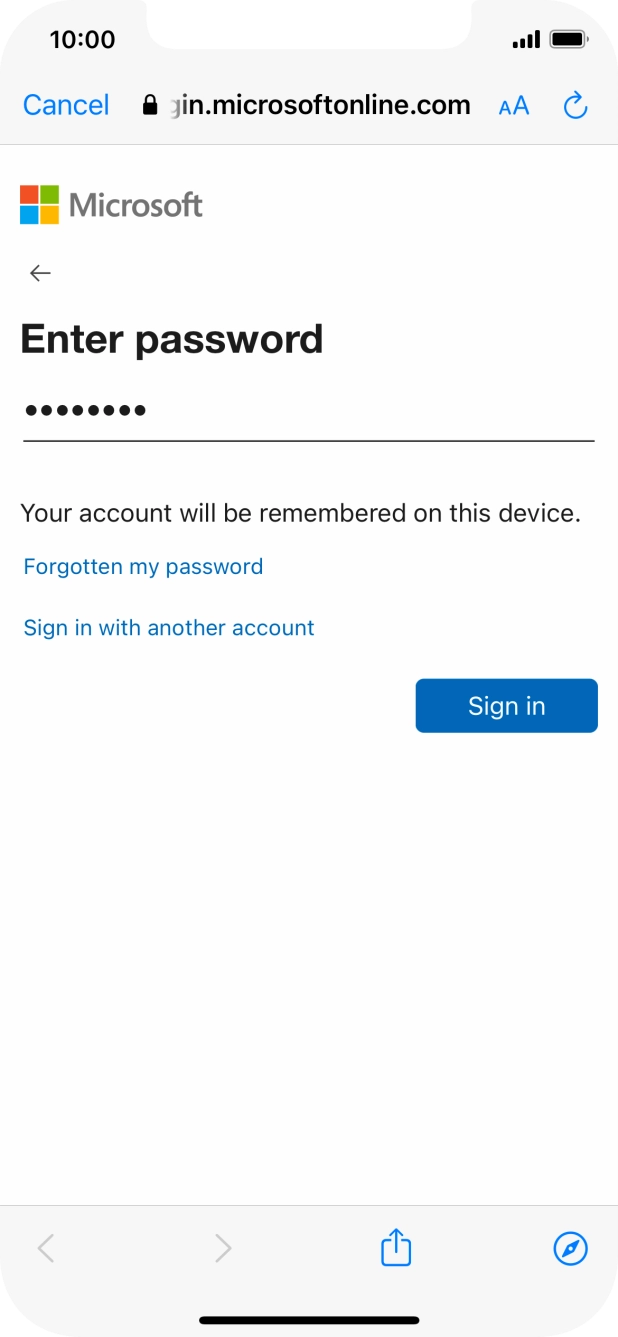The image size is (618, 1337).
Task: Reload the page with refresh icon
Action: pyautogui.click(x=575, y=105)
